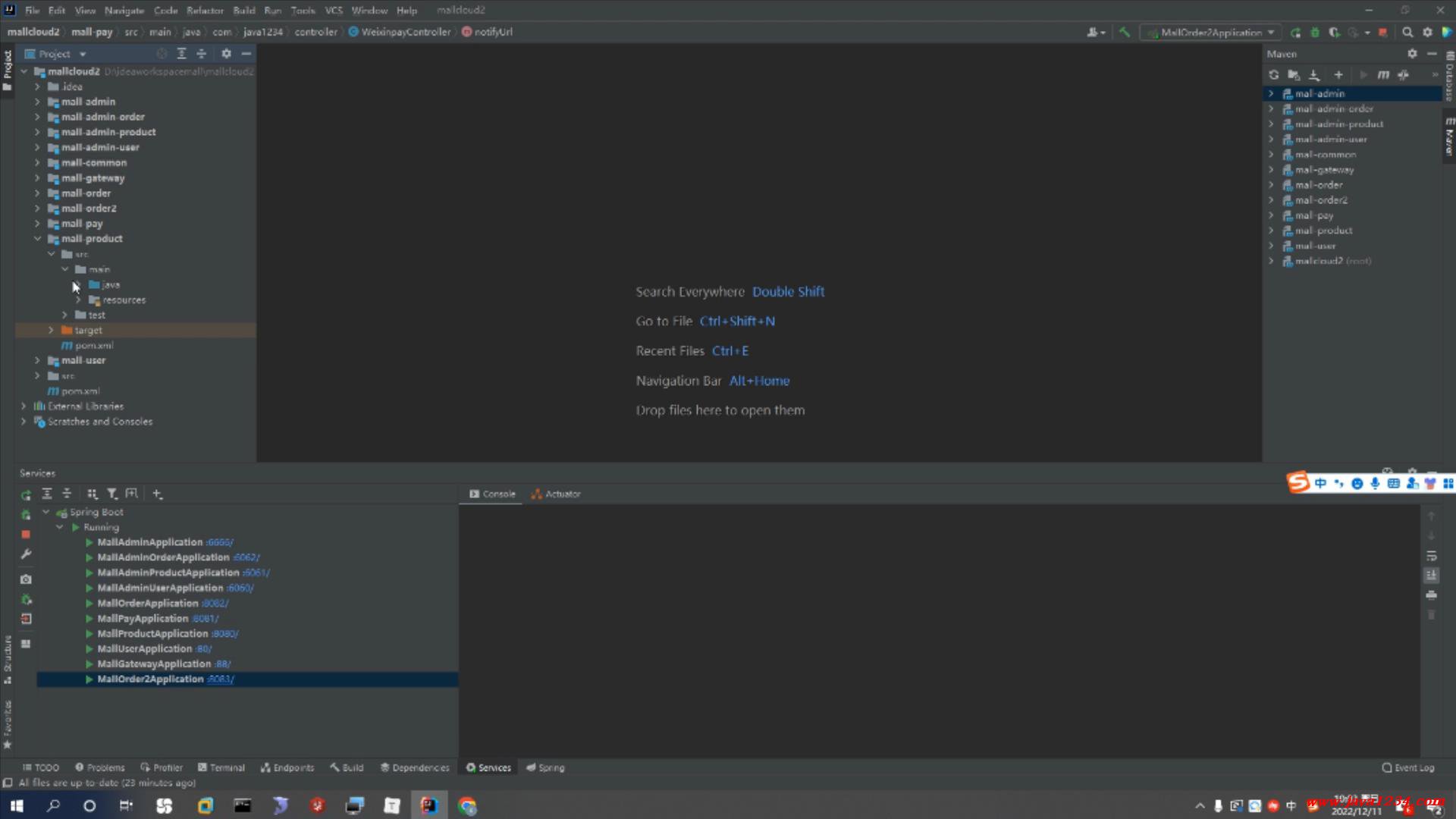Open IDE settings gear in toolbar
Screen dimensions: 1456x819
1428,33
